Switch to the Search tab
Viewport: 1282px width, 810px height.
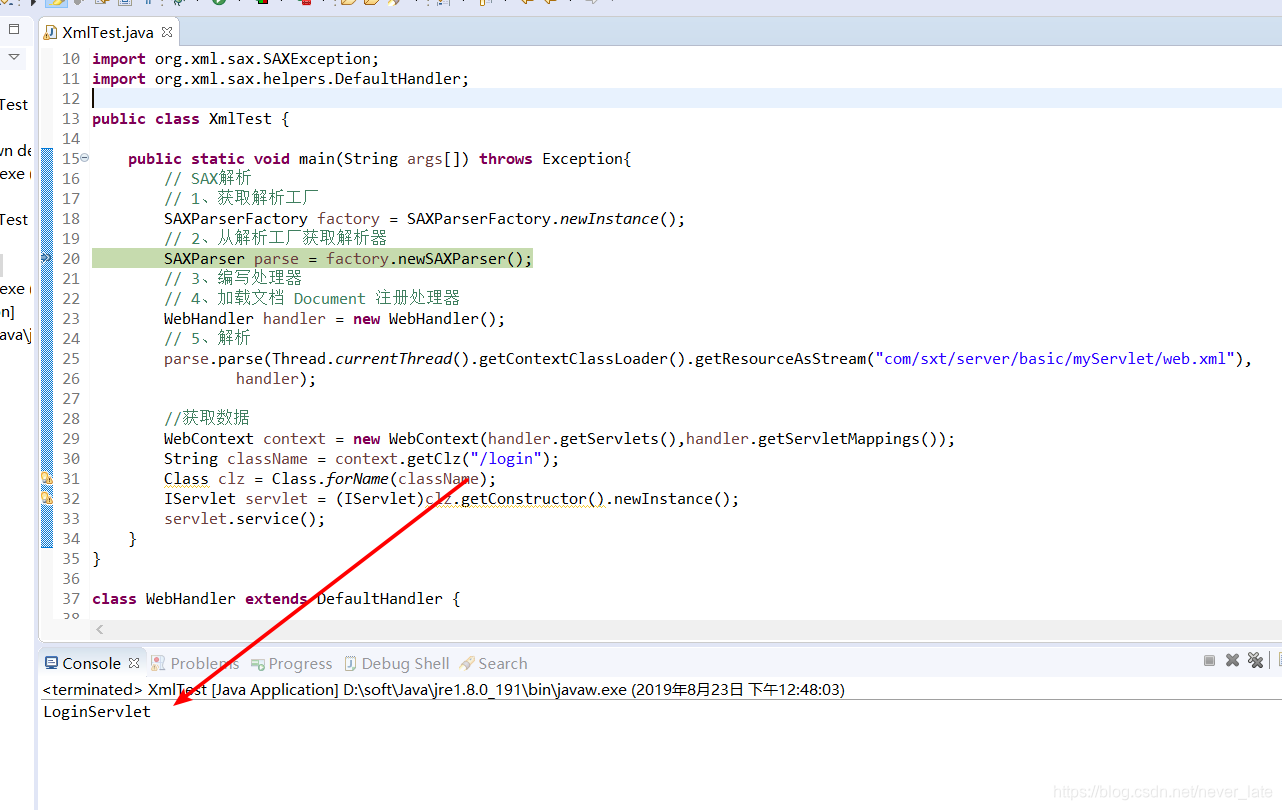click(x=493, y=663)
